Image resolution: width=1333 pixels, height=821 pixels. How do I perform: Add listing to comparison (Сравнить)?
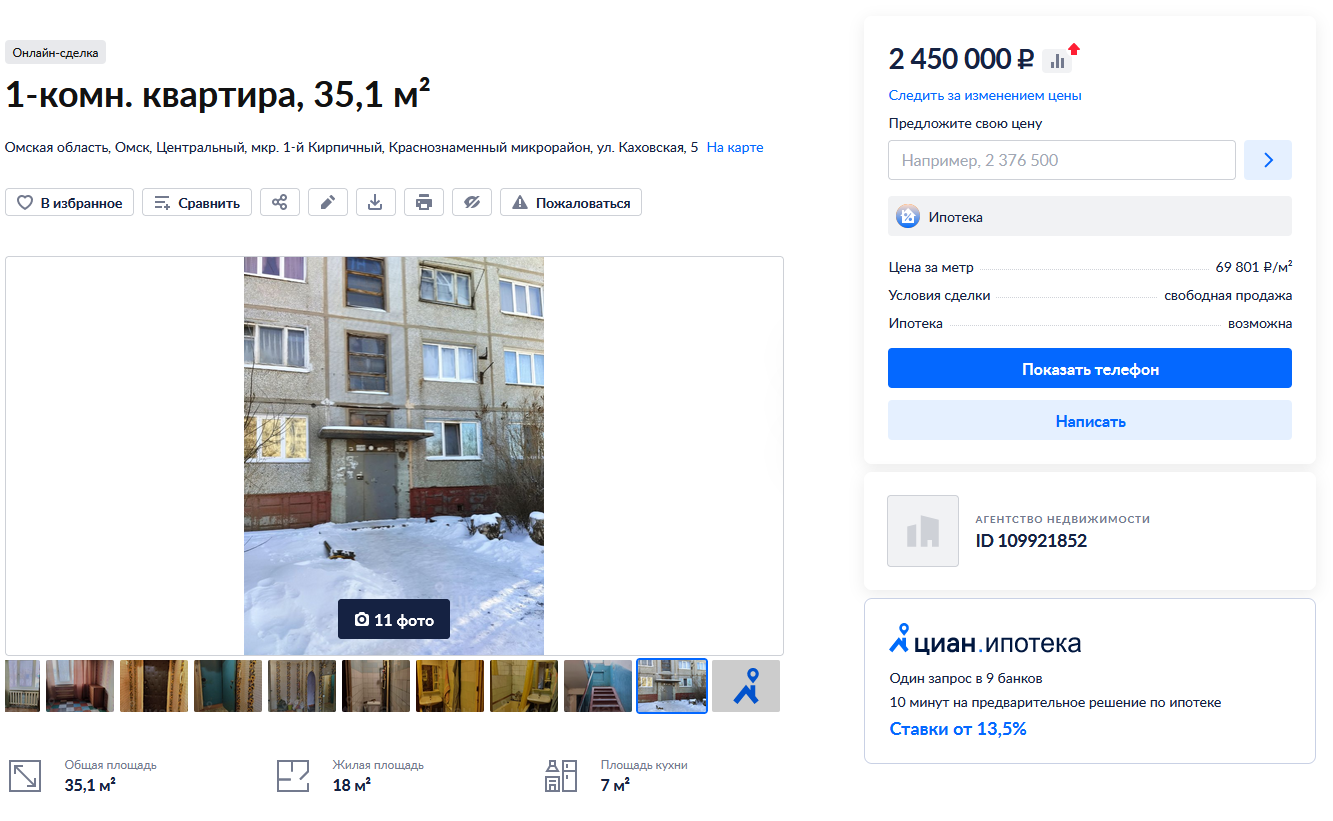197,203
